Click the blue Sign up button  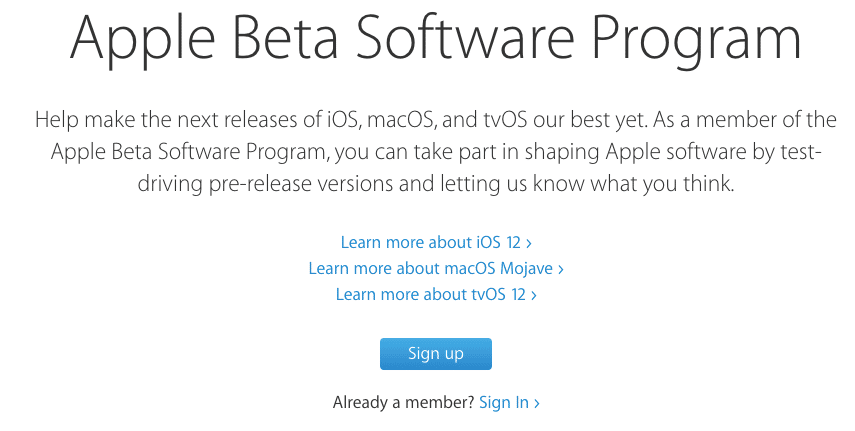click(436, 354)
